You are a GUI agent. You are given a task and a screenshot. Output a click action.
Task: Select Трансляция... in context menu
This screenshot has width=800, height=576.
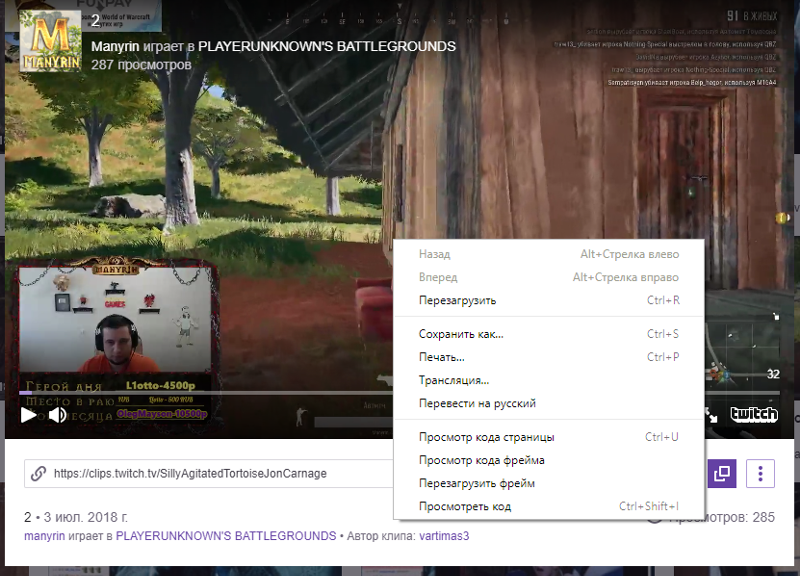pos(549,380)
